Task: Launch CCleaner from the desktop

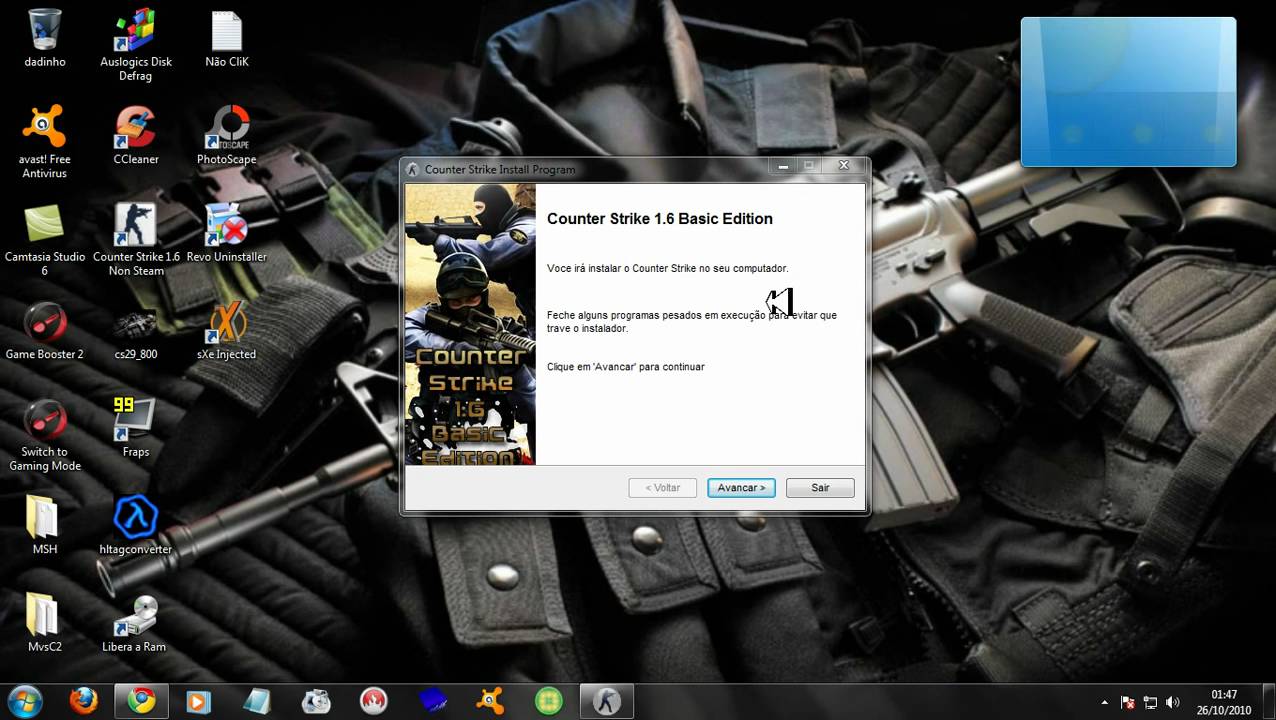Action: coord(136,136)
